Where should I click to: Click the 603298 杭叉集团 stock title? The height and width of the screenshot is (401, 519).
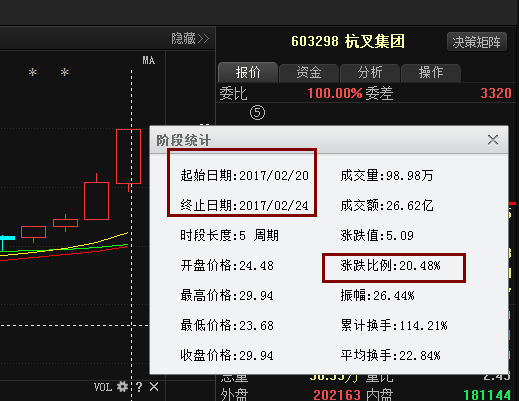348,42
